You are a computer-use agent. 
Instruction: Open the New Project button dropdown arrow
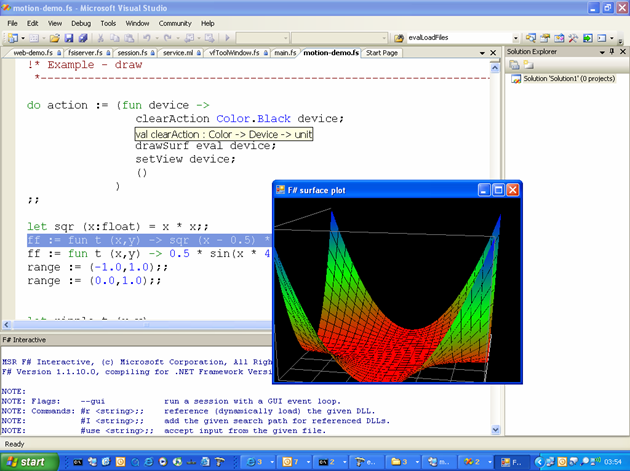(23, 38)
